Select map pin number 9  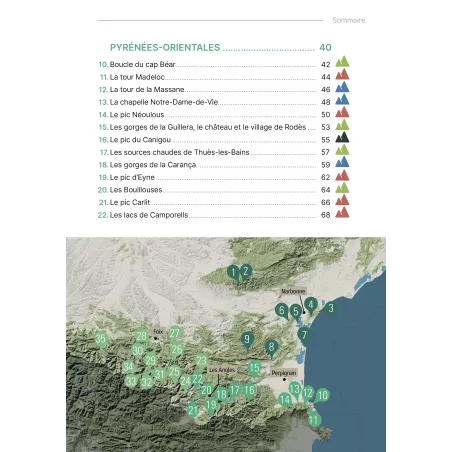[247, 340]
